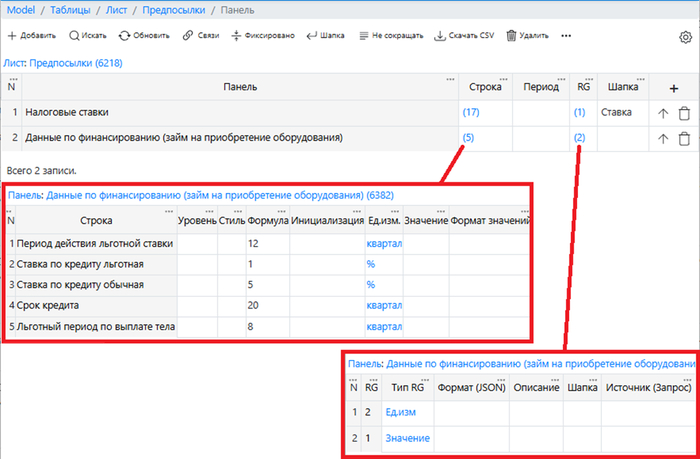The width and height of the screenshot is (700, 459).
Task: Toggle the Фиксировано option
Action: click(x=262, y=36)
